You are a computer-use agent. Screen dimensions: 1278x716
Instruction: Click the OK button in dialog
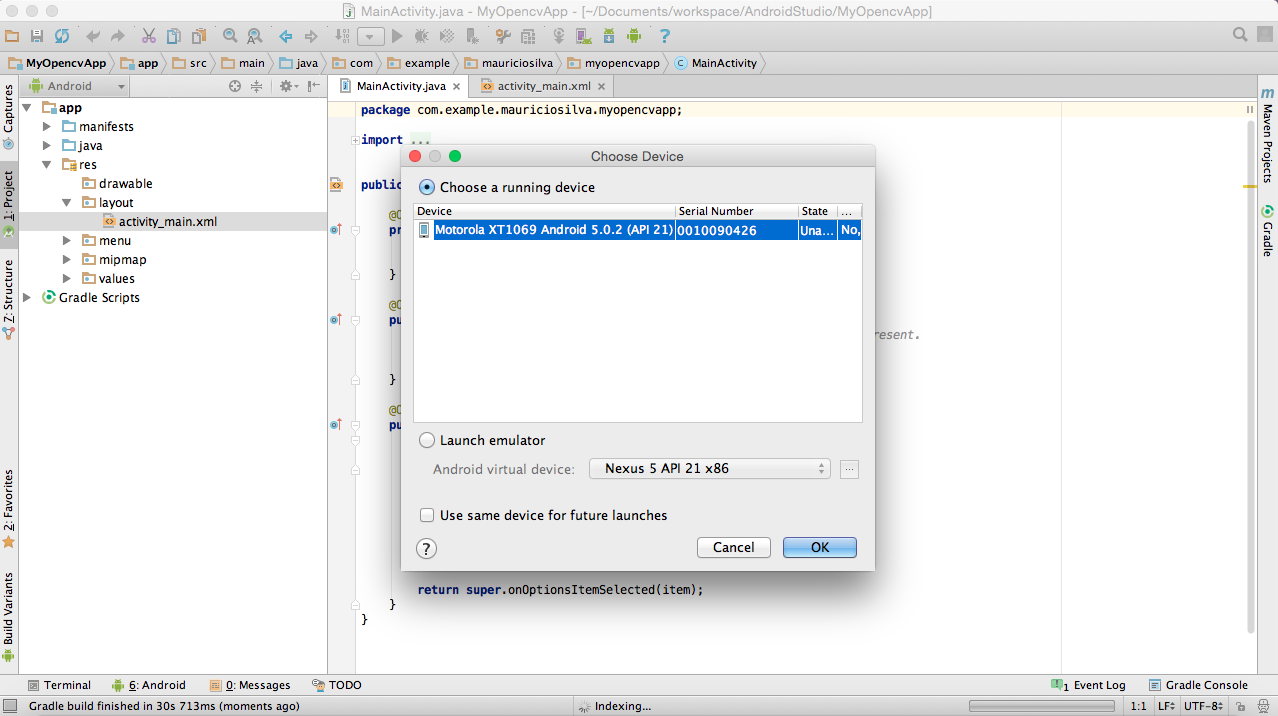(x=819, y=547)
